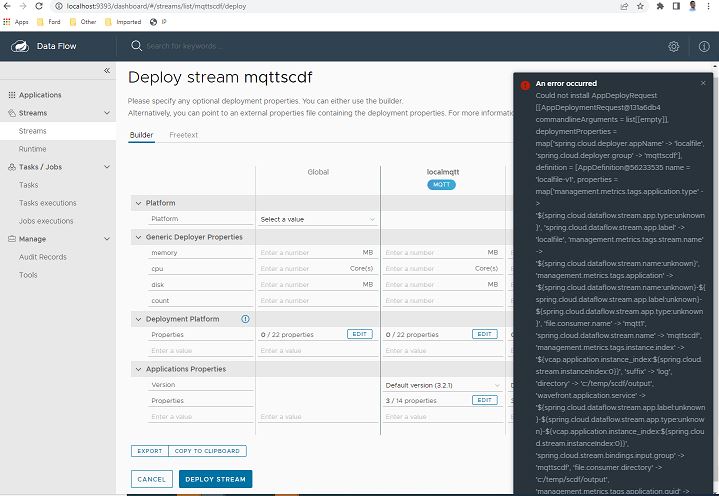The image size is (719, 496).
Task: Click the browser forward arrow
Action: [x=22, y=6]
